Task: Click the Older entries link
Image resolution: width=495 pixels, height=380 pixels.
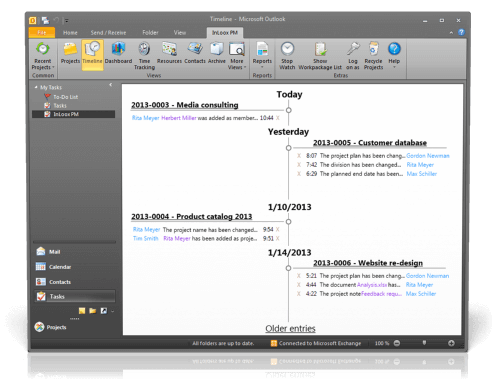Action: point(290,328)
